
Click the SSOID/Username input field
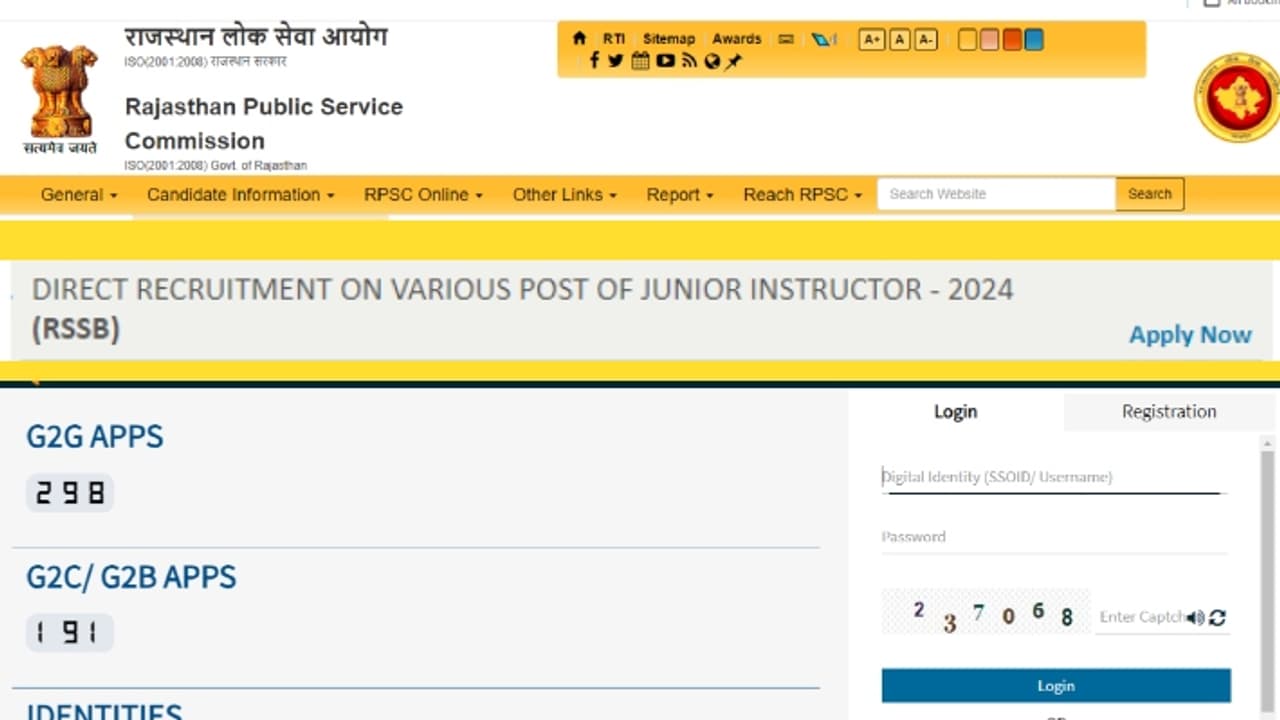tap(1050, 477)
